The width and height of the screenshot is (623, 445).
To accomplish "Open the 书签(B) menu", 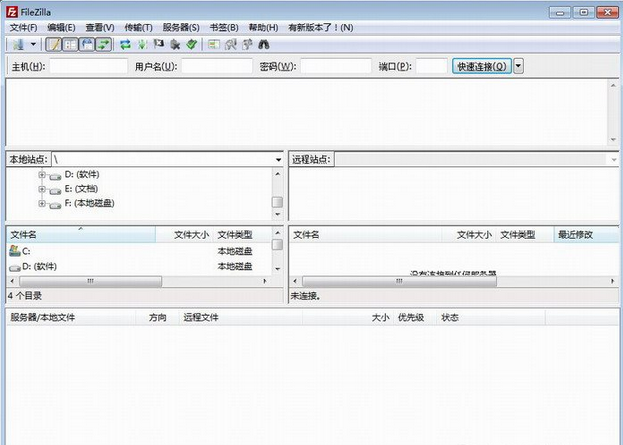I will (x=224, y=27).
